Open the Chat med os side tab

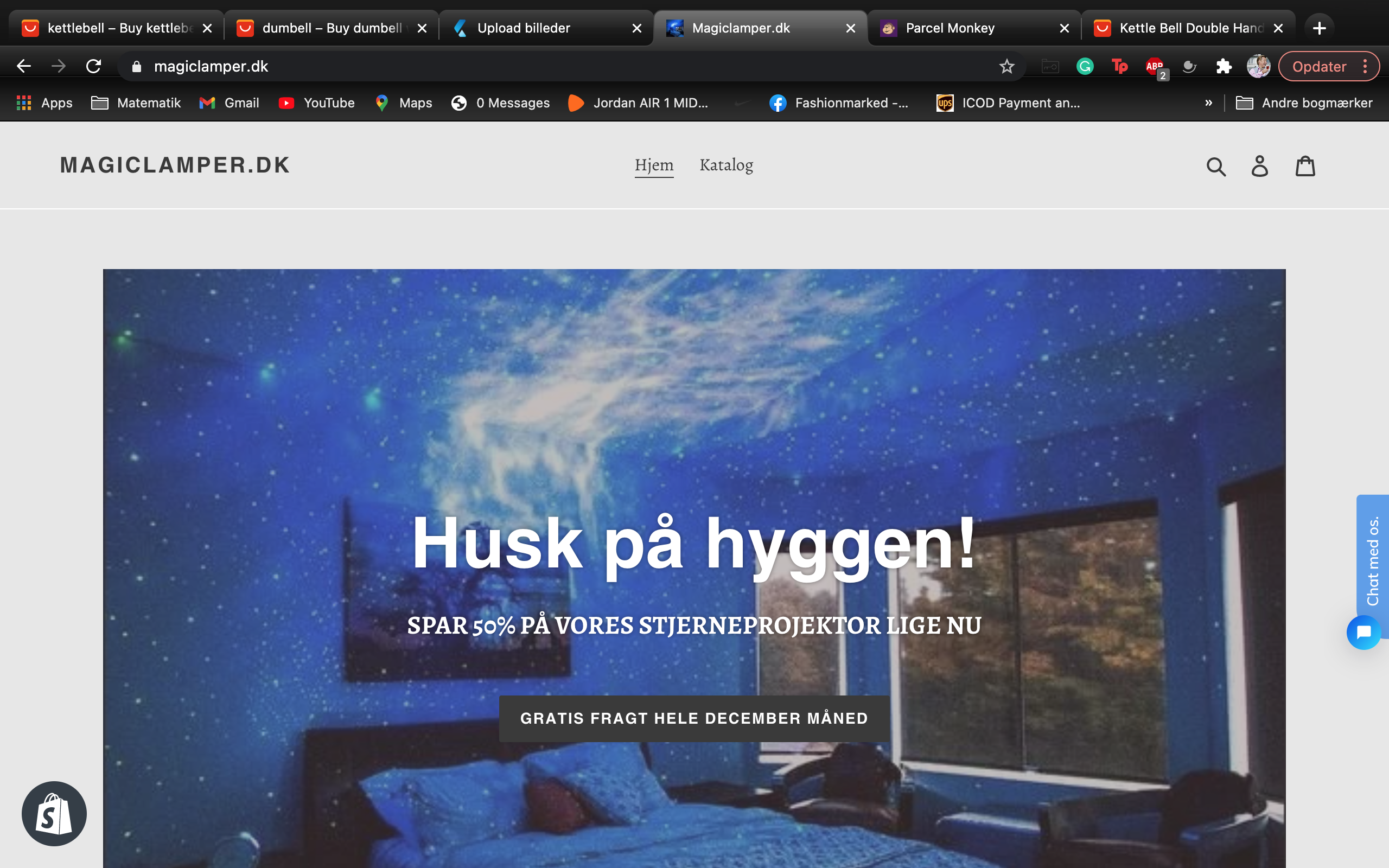[1372, 560]
